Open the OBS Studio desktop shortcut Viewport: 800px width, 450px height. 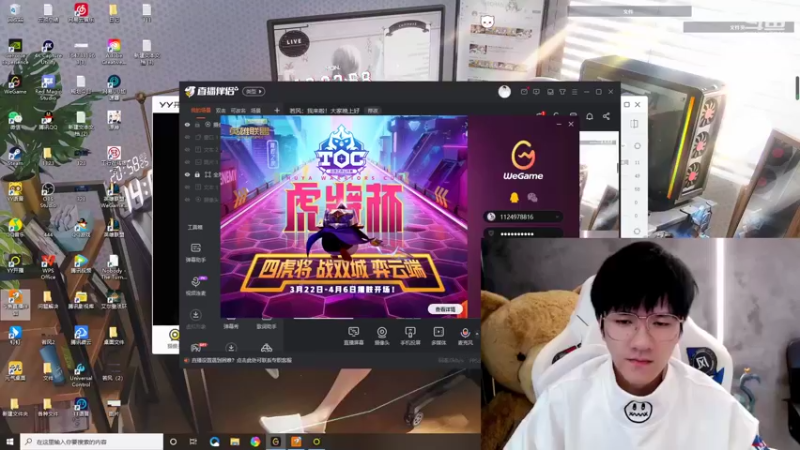pos(48,195)
